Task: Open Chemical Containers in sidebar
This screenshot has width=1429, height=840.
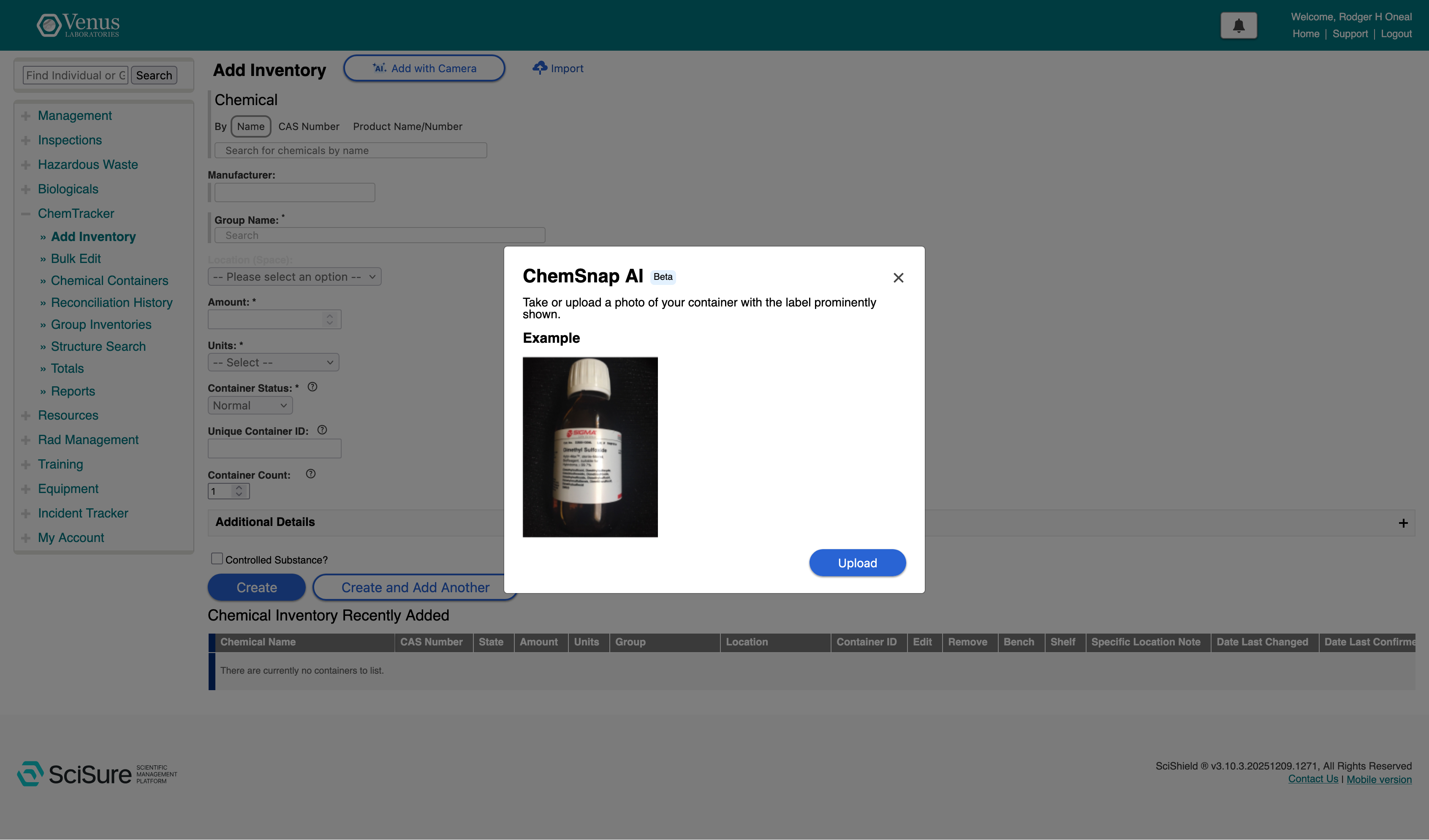Action: tap(109, 281)
